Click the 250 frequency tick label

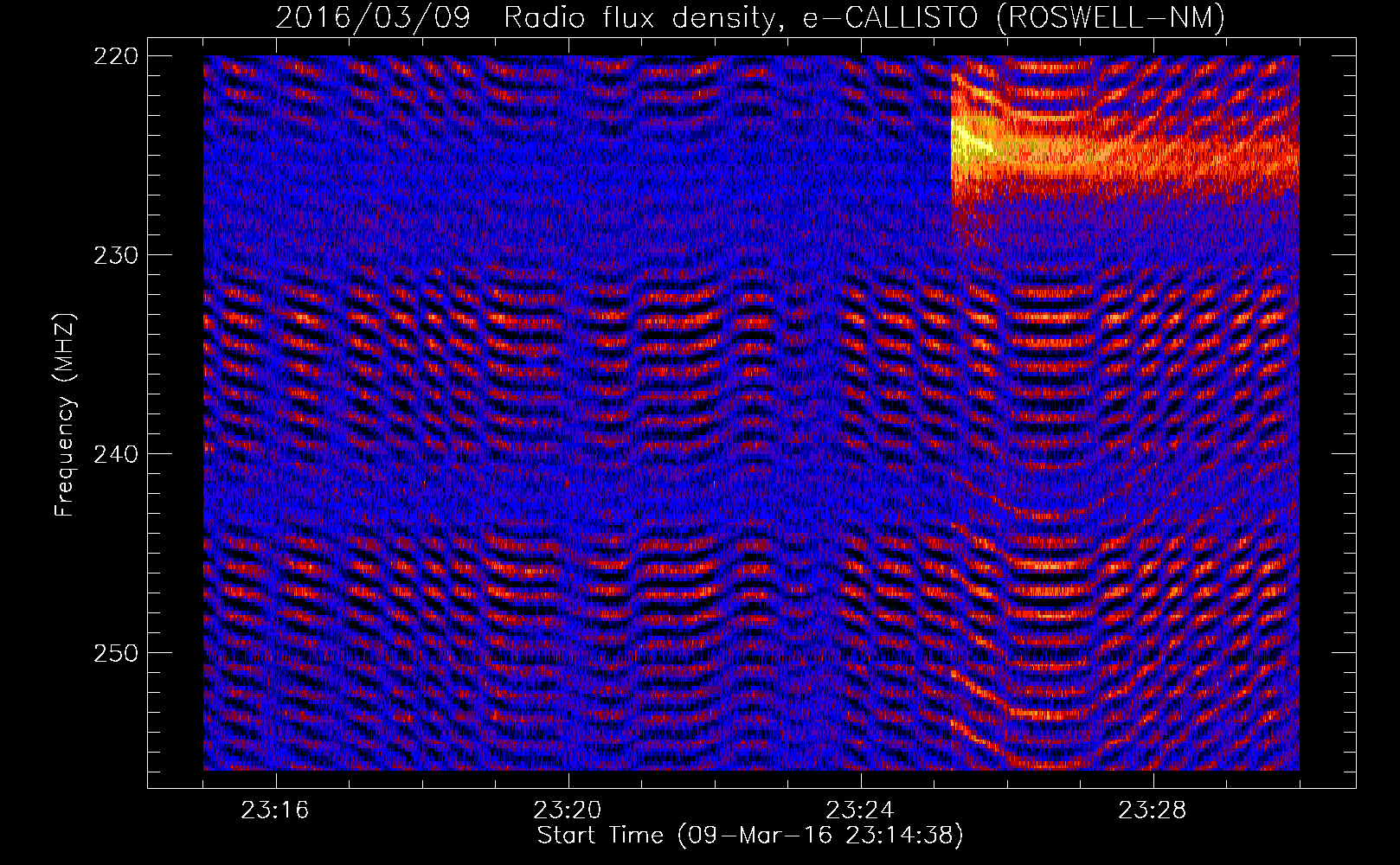click(x=115, y=653)
